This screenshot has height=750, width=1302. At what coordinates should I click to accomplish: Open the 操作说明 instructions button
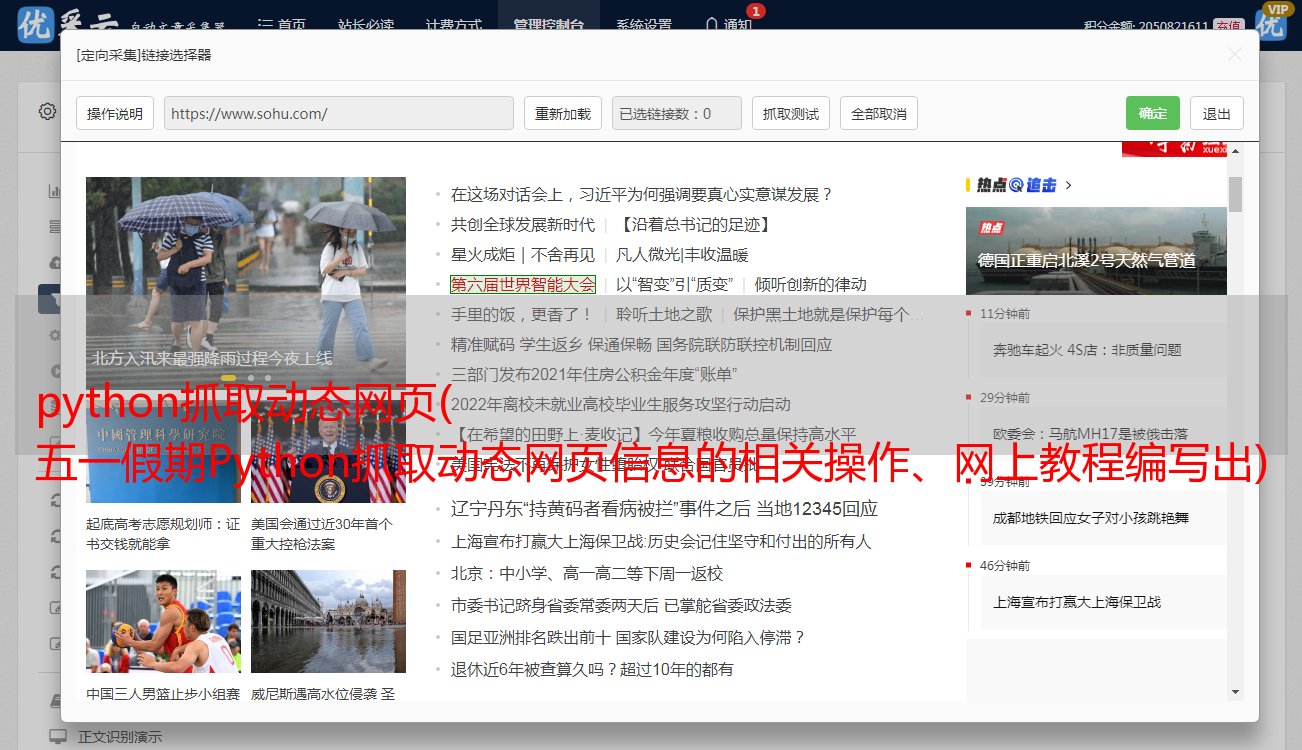click(x=115, y=113)
